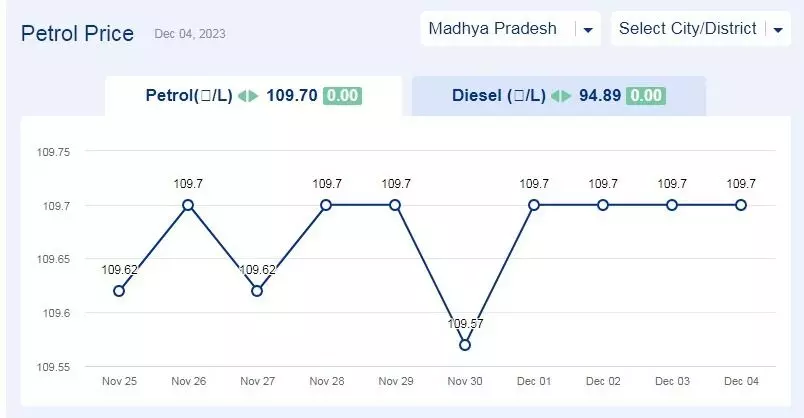Viewport: 804px width, 418px height.
Task: Select the Nov 28 data point marker
Action: click(x=326, y=205)
